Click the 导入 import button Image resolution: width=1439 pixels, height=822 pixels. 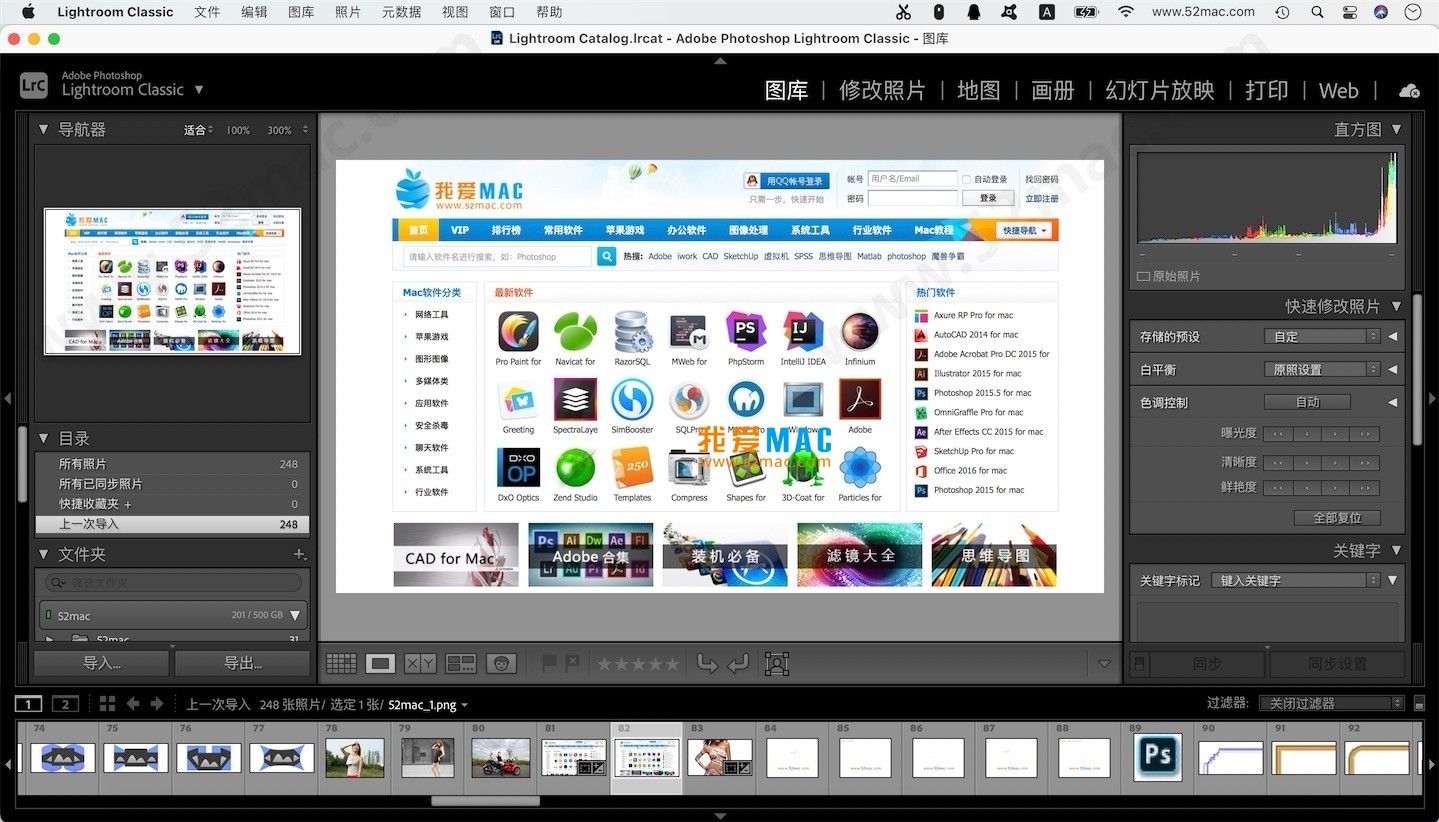pyautogui.click(x=101, y=663)
